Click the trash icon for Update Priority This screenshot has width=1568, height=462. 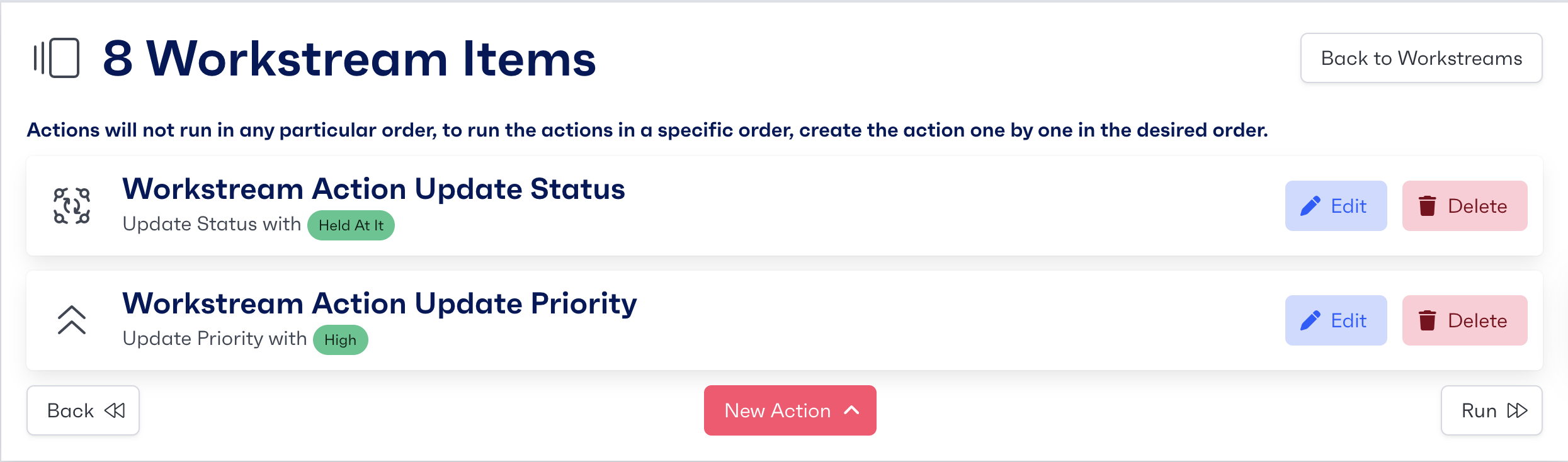pyautogui.click(x=1427, y=321)
